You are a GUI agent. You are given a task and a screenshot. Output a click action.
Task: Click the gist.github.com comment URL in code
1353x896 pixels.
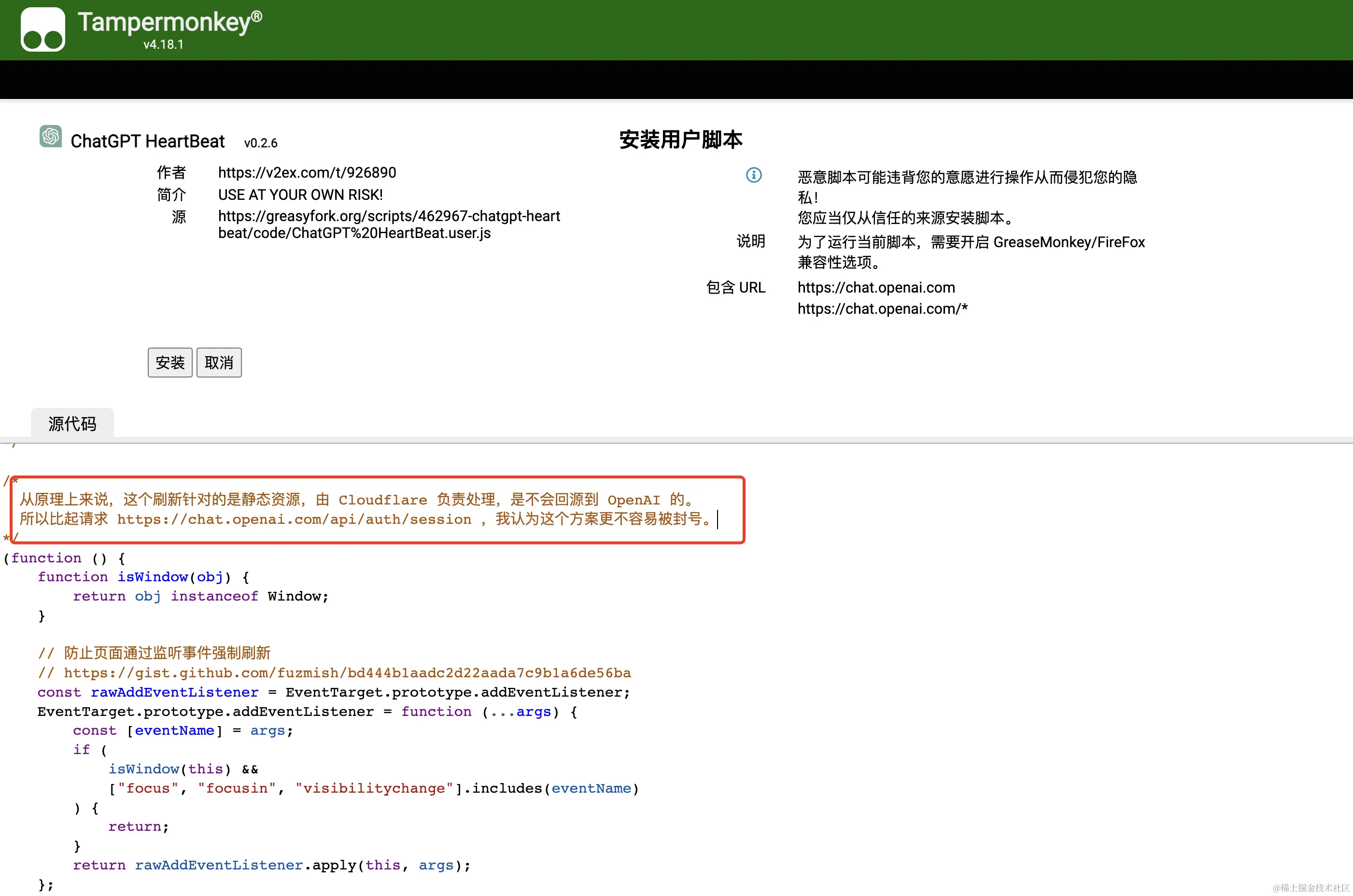pos(347,672)
